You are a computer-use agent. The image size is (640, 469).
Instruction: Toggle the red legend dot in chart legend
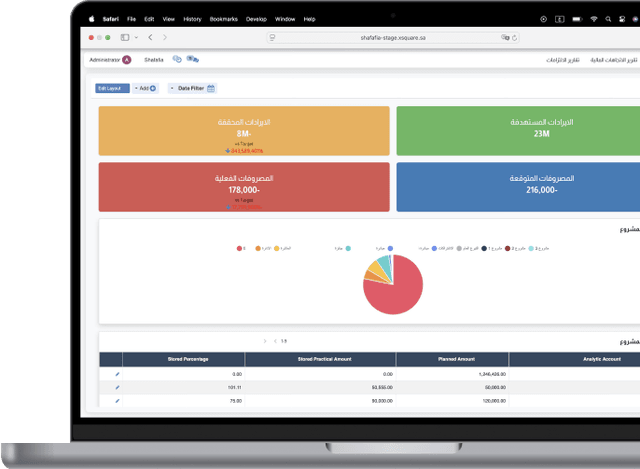[240, 247]
